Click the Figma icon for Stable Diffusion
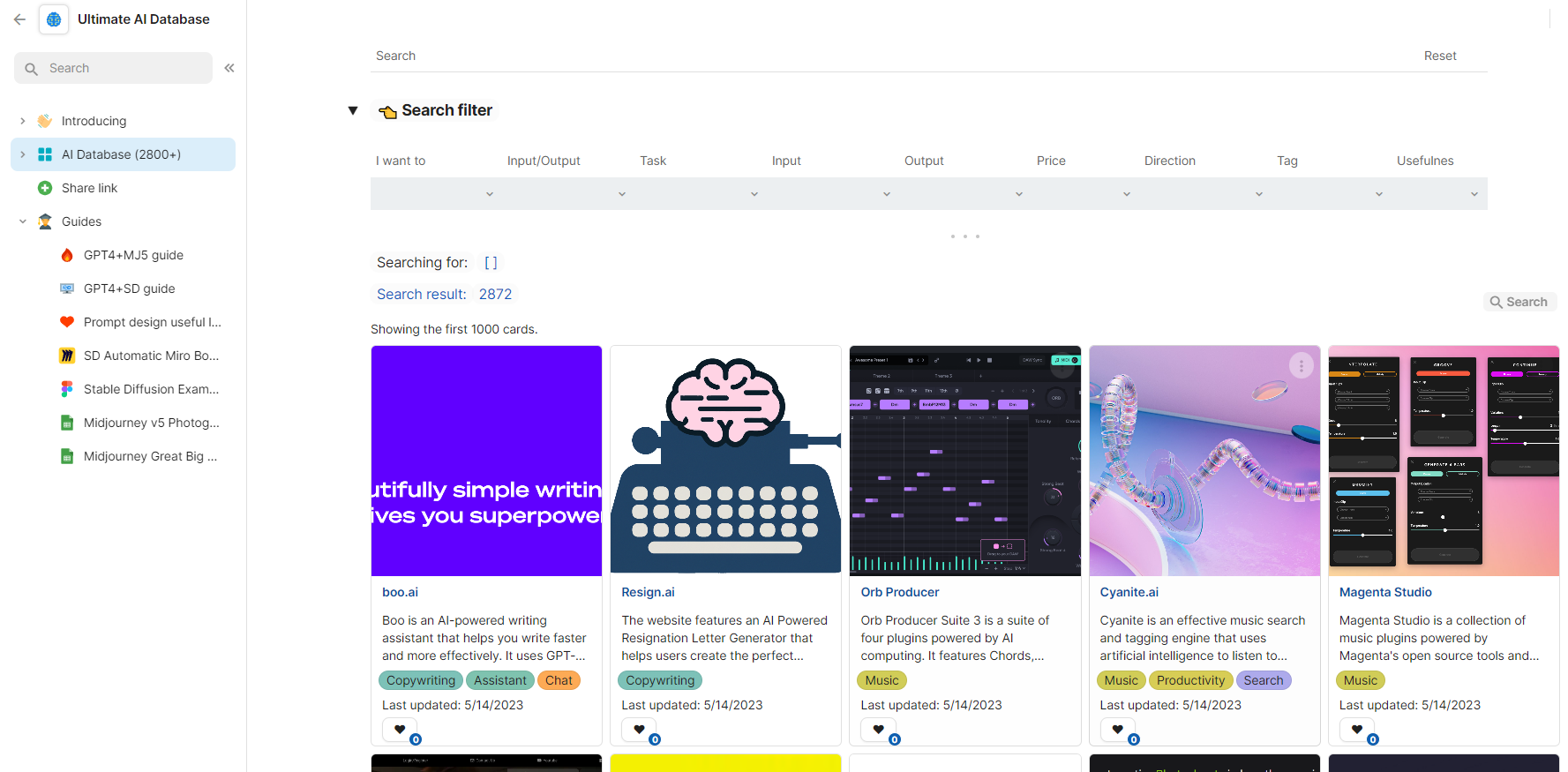1568x772 pixels. 67,389
